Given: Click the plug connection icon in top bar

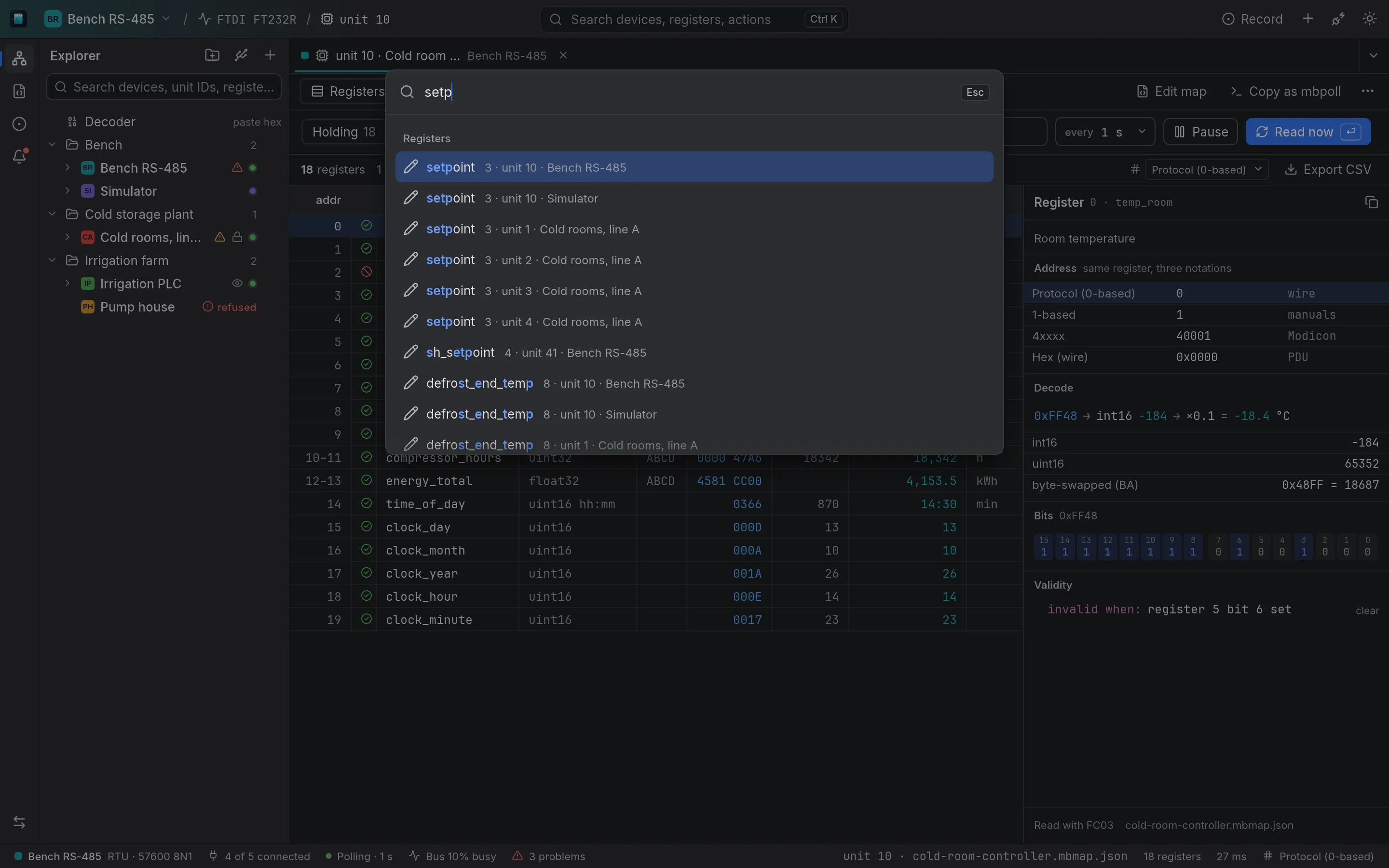Looking at the screenshot, I should pyautogui.click(x=1338, y=19).
